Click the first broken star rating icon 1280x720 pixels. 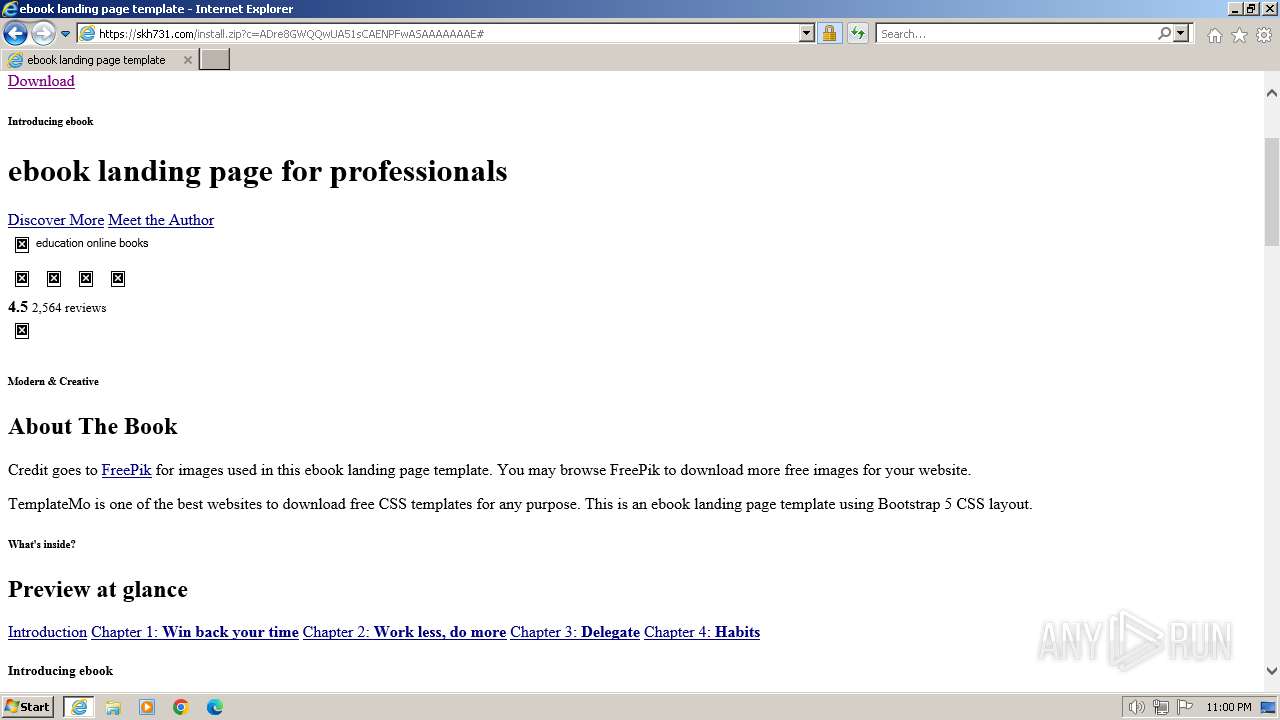[22, 279]
